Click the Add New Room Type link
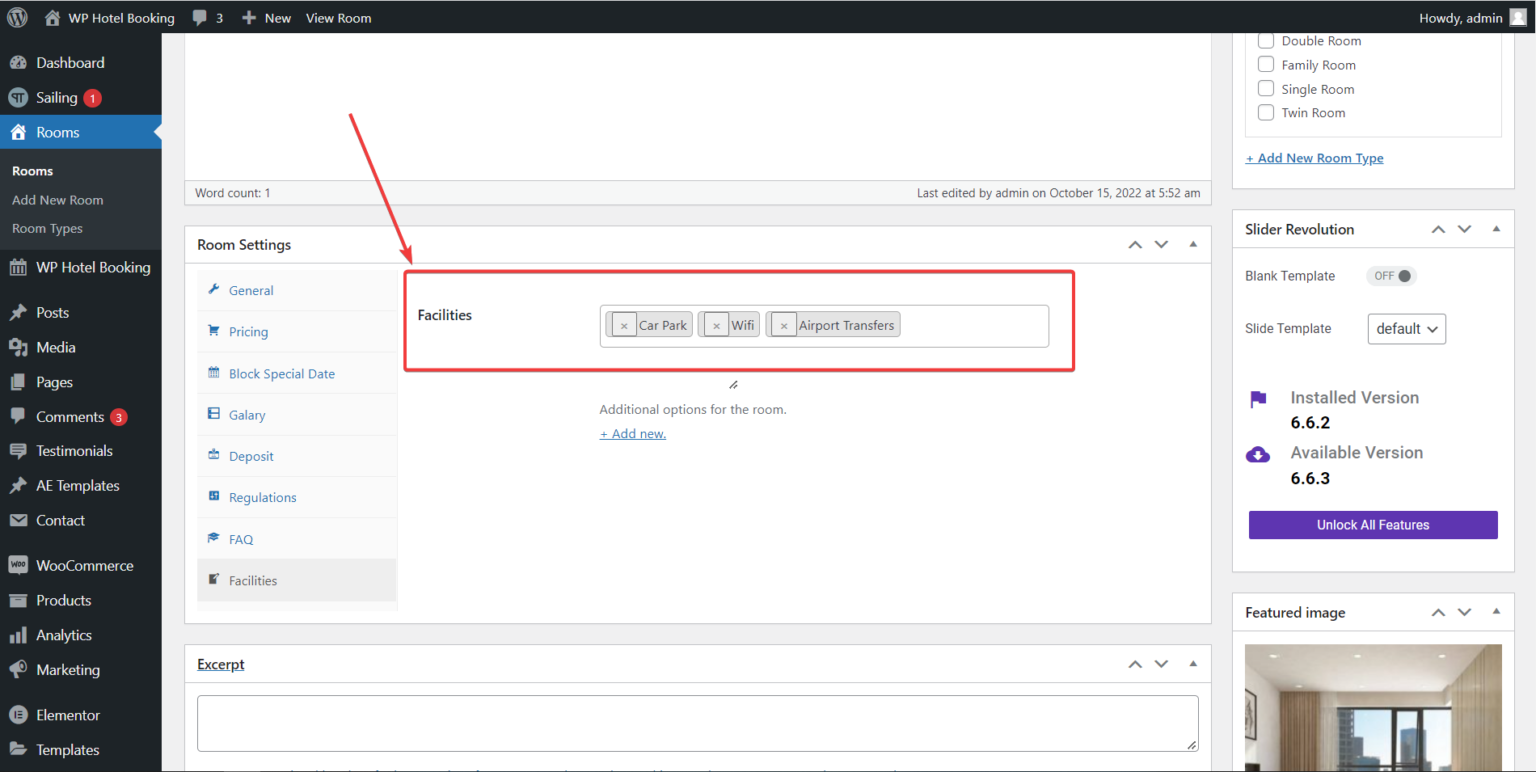The image size is (1536, 772). pos(1314,158)
